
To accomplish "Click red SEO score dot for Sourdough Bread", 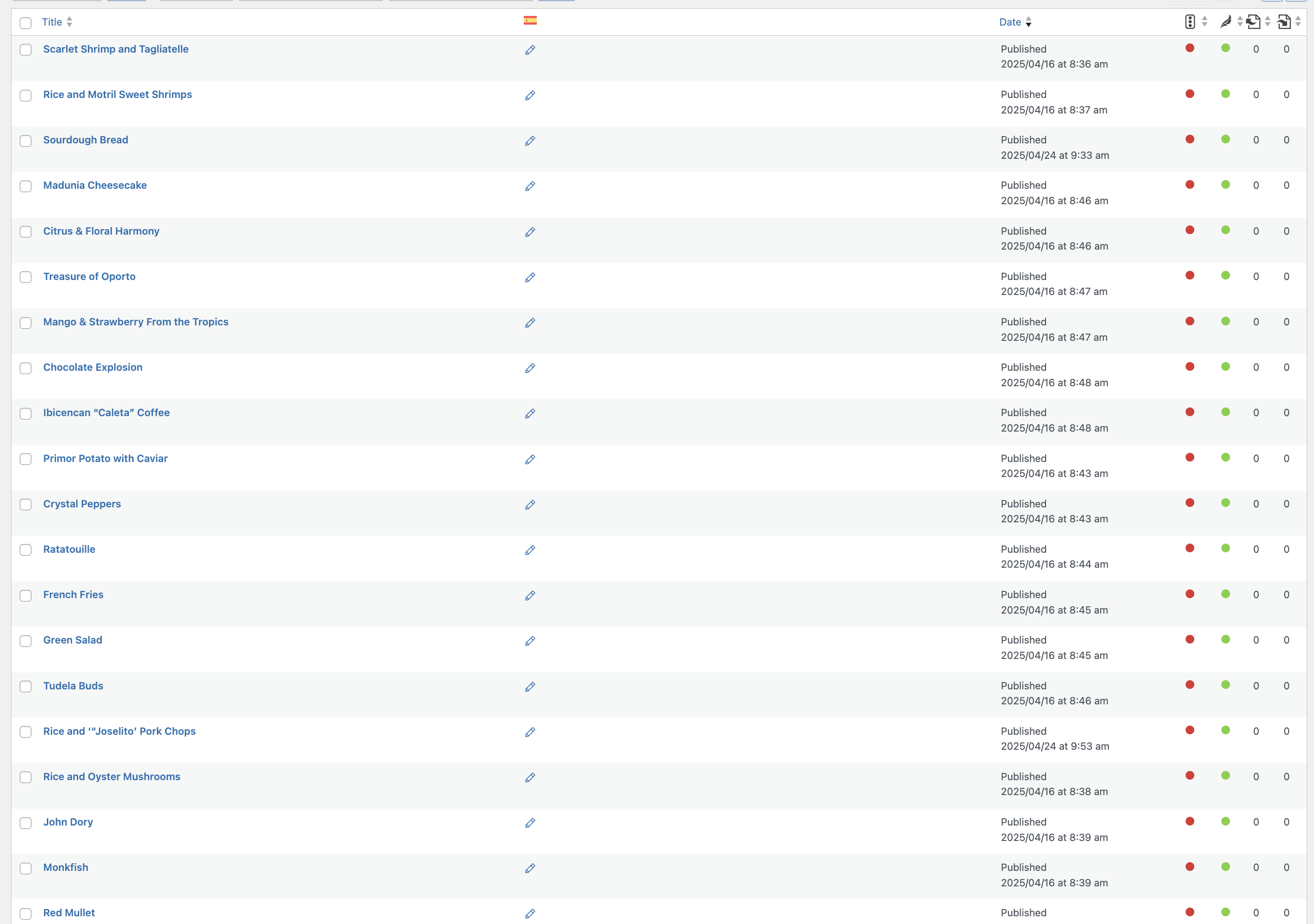I will pos(1190,139).
